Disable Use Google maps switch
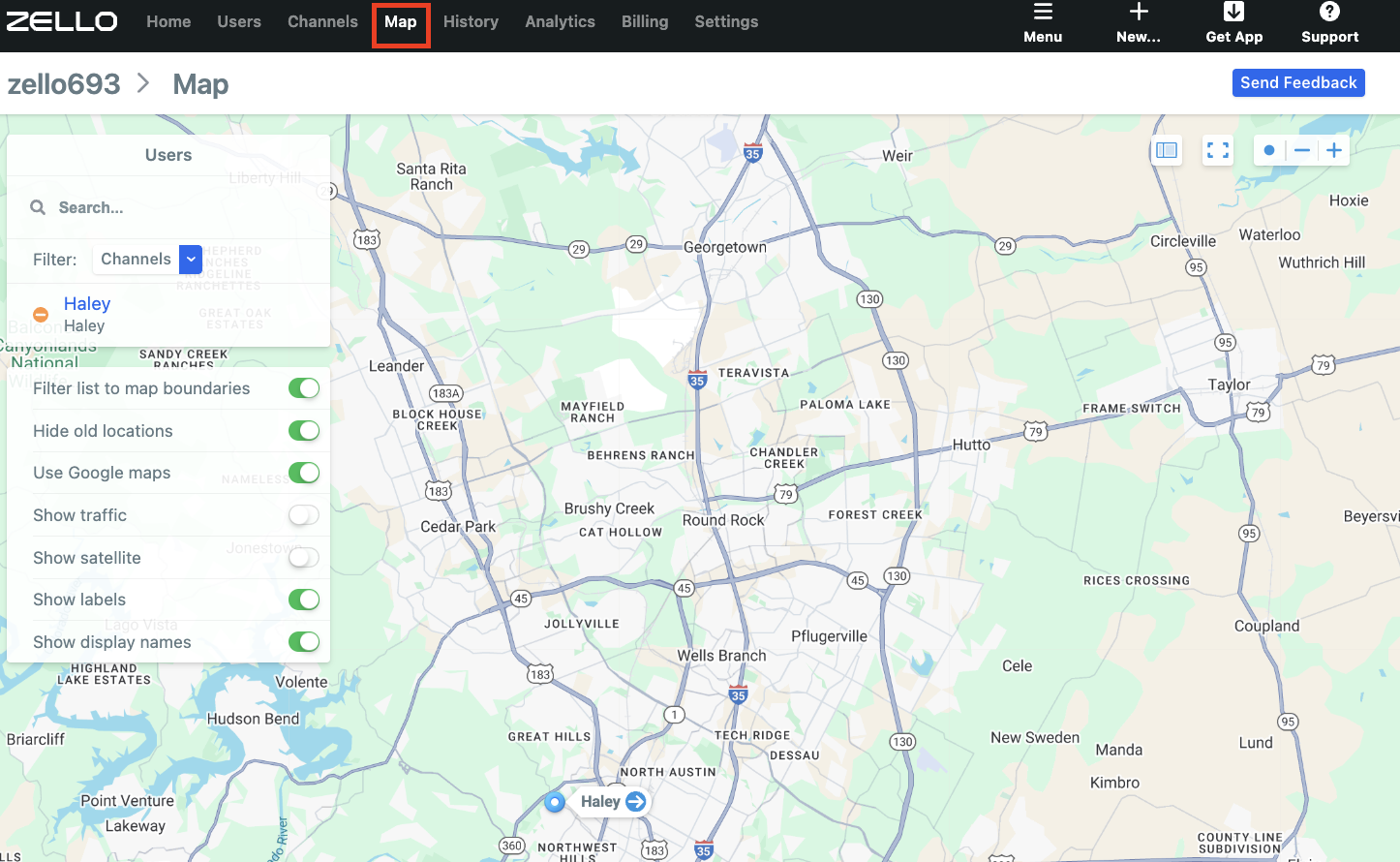Viewport: 1400px width, 862px height. click(x=304, y=473)
